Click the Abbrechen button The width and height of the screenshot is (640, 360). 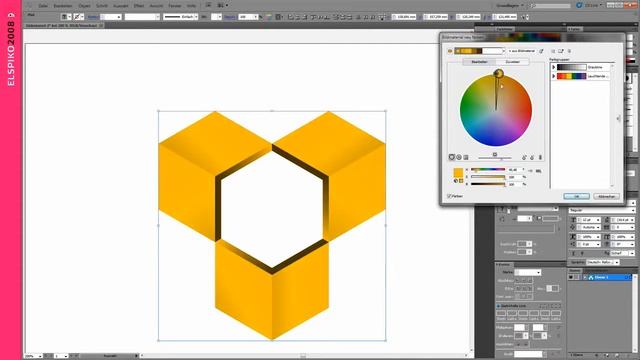(607, 196)
